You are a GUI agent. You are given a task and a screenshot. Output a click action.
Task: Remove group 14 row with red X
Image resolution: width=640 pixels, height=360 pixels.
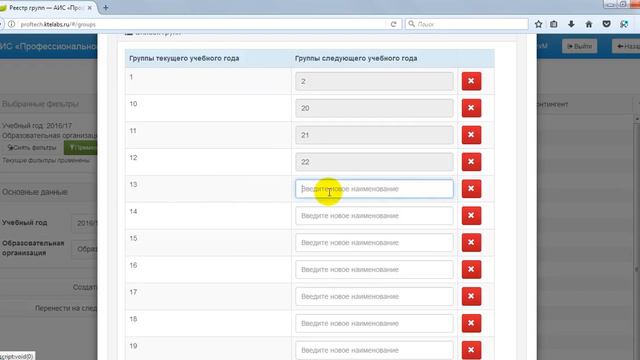(471, 216)
